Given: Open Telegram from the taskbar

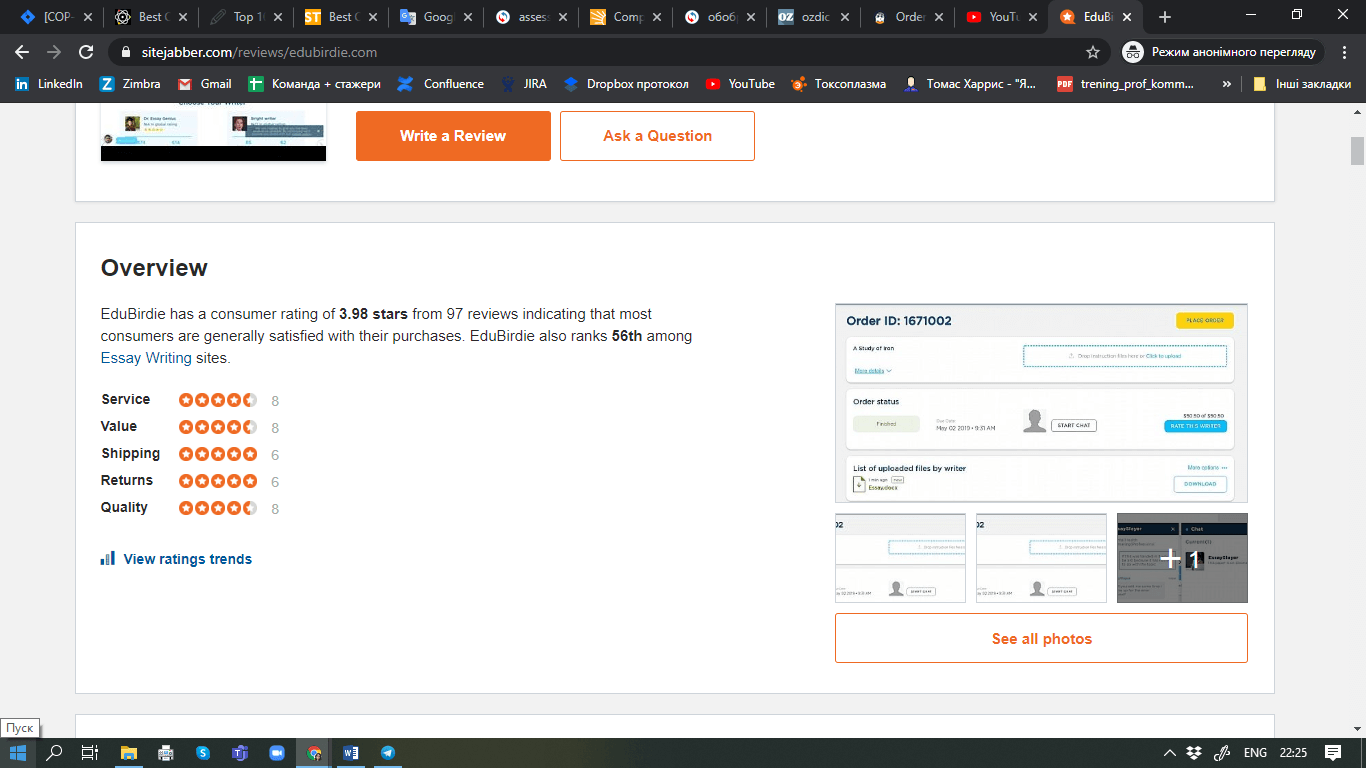Looking at the screenshot, I should tap(388, 753).
